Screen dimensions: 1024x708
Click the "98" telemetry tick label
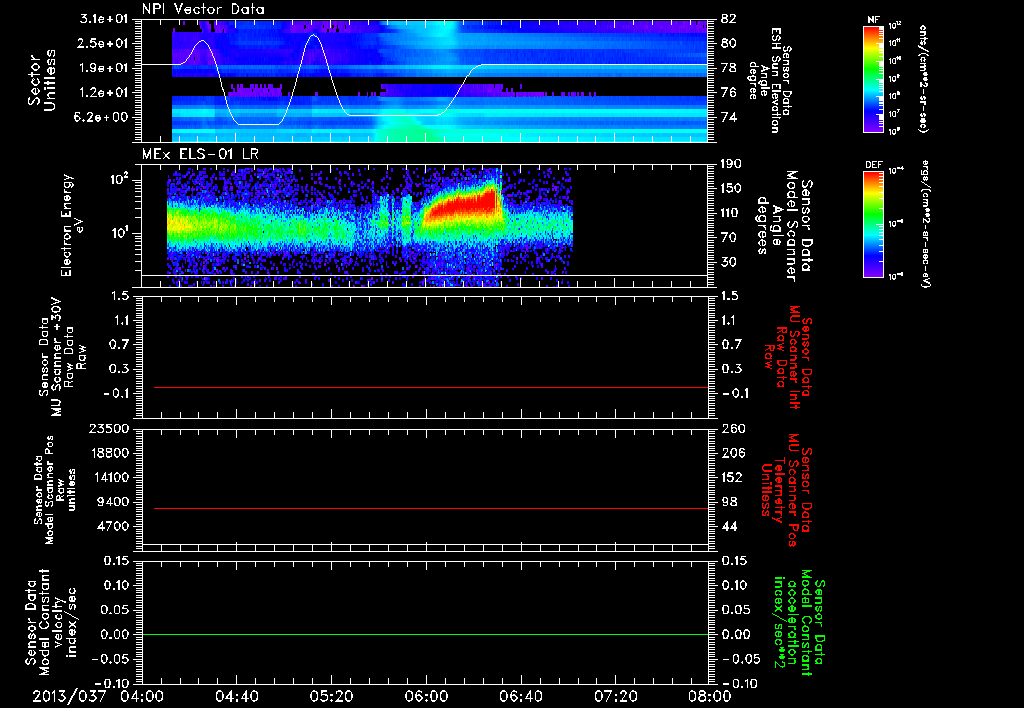tap(728, 502)
